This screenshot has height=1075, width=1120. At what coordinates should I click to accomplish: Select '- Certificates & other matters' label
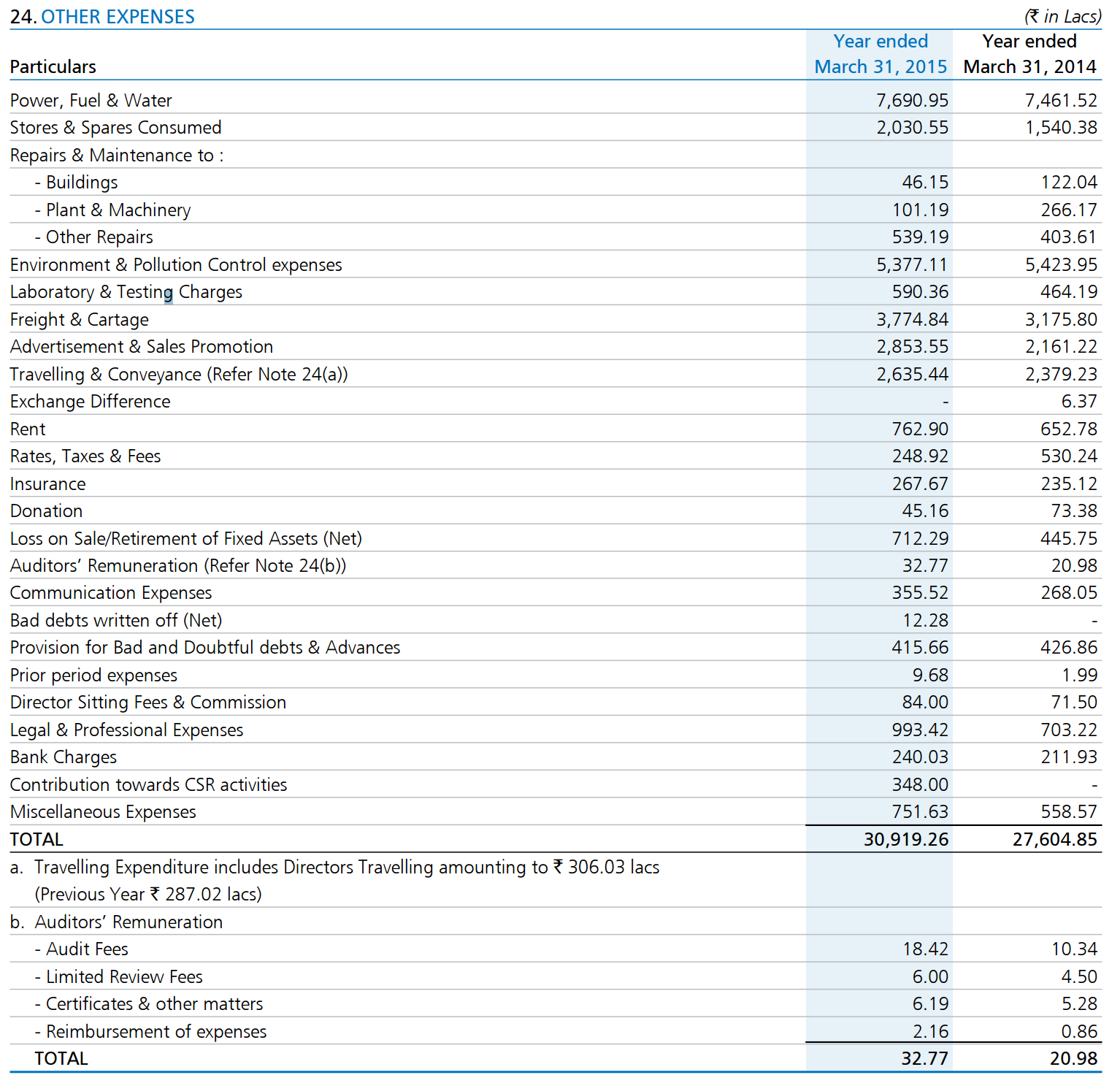pos(148,1003)
